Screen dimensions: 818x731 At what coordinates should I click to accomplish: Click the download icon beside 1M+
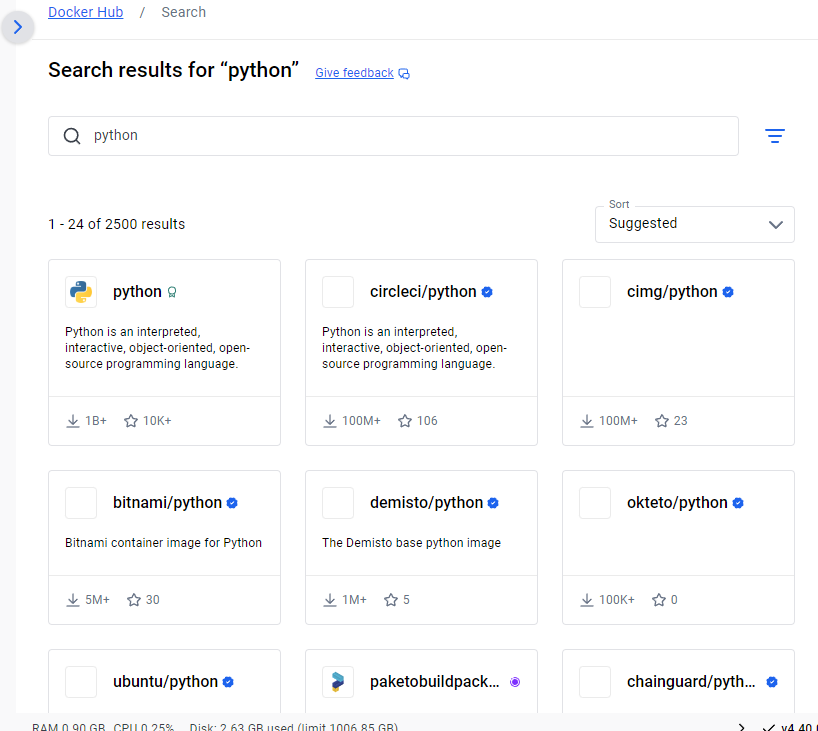click(330, 600)
